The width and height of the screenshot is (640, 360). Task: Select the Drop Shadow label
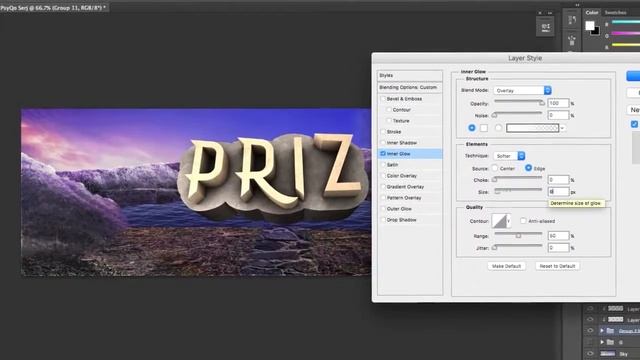pos(402,220)
